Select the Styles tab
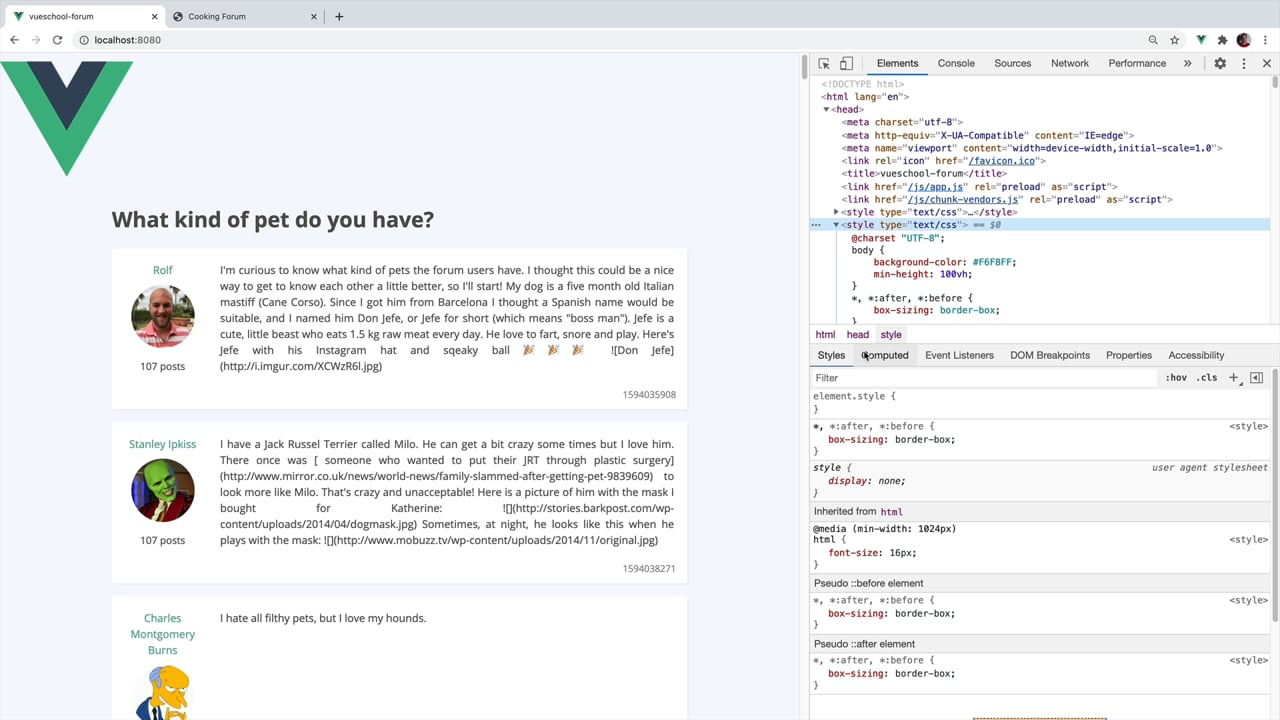This screenshot has height=720, width=1280. (831, 355)
